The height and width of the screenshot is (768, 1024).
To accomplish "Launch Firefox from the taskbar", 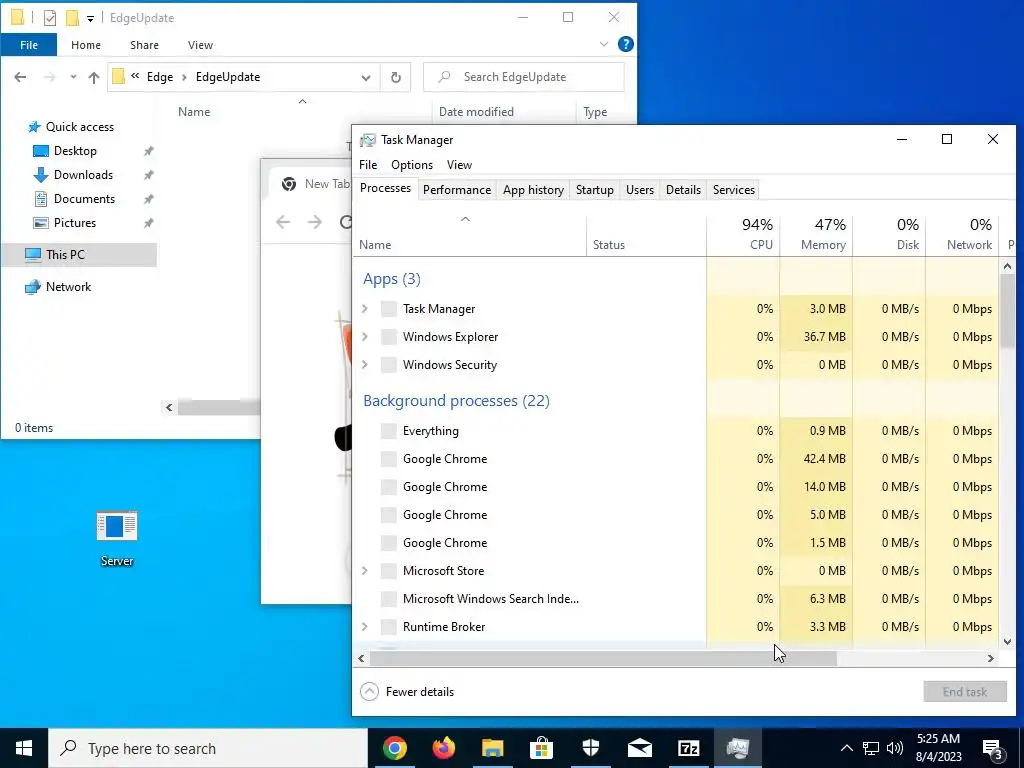I will tap(444, 748).
